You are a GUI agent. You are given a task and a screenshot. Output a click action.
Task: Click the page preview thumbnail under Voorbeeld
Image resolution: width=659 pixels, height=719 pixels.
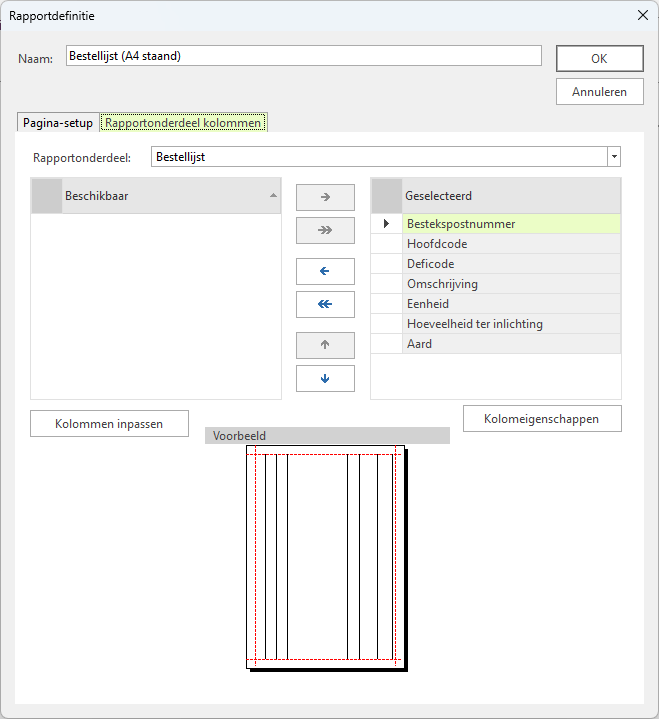326,556
